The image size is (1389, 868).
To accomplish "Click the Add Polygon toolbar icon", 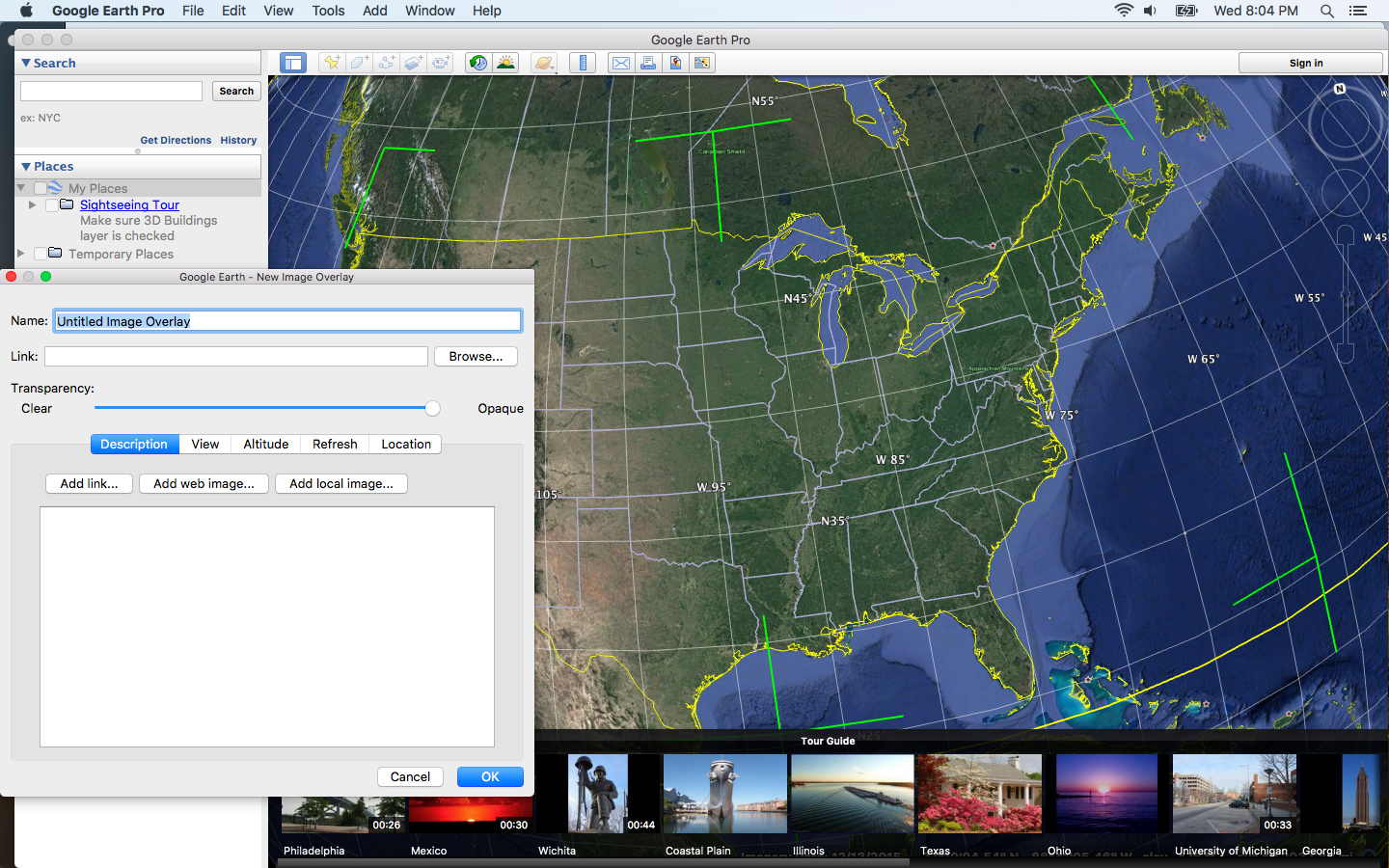I will (359, 63).
